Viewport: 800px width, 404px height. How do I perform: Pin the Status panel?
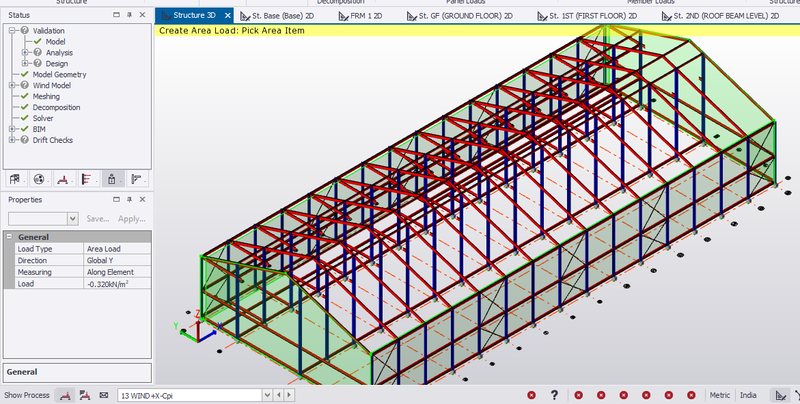129,15
